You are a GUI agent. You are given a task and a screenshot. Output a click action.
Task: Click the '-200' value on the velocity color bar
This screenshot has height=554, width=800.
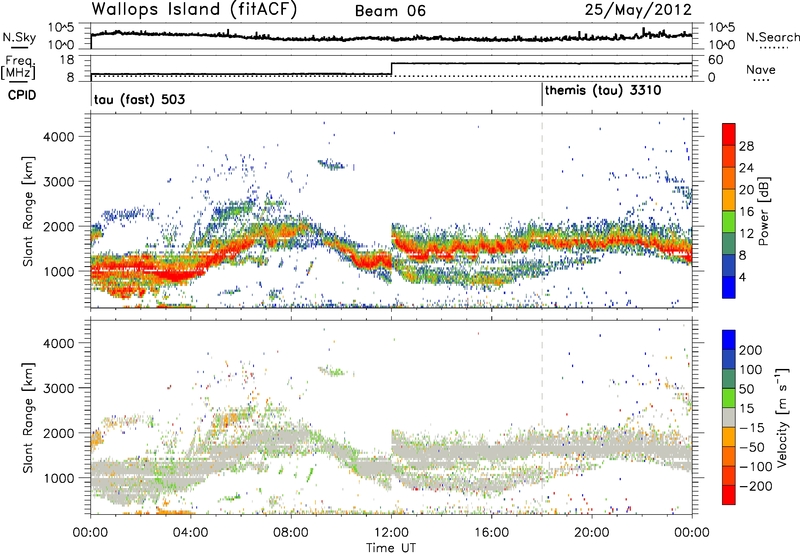756,486
